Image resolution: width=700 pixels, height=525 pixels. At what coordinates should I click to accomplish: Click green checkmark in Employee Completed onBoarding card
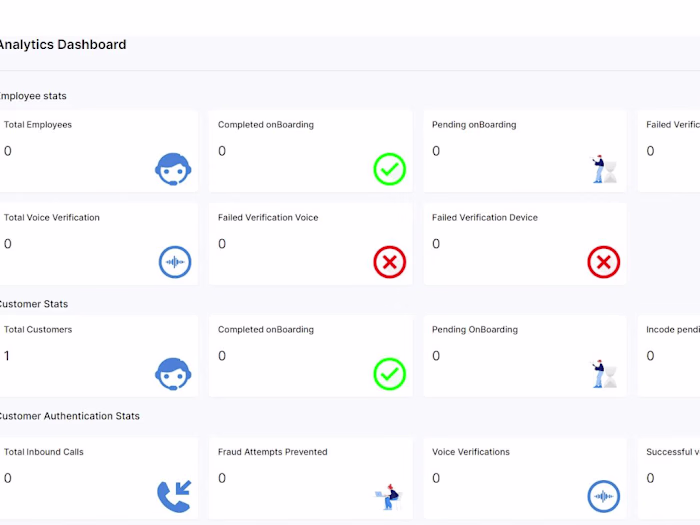point(390,169)
